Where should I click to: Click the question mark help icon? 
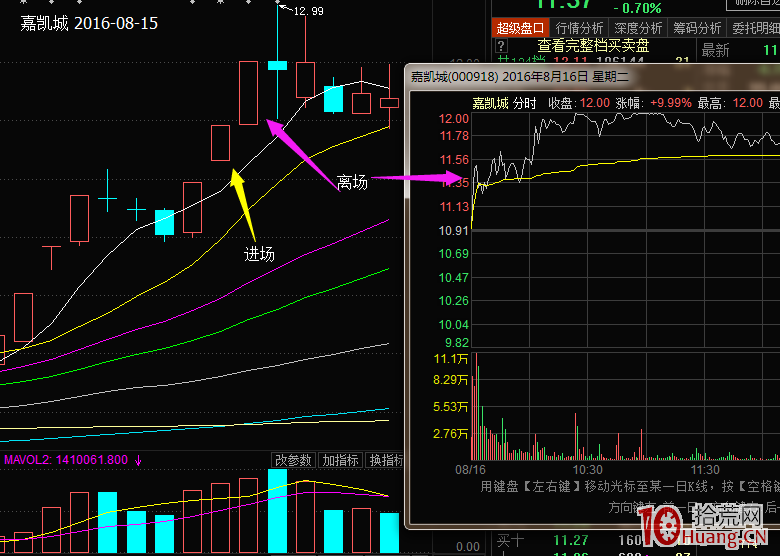[501, 46]
